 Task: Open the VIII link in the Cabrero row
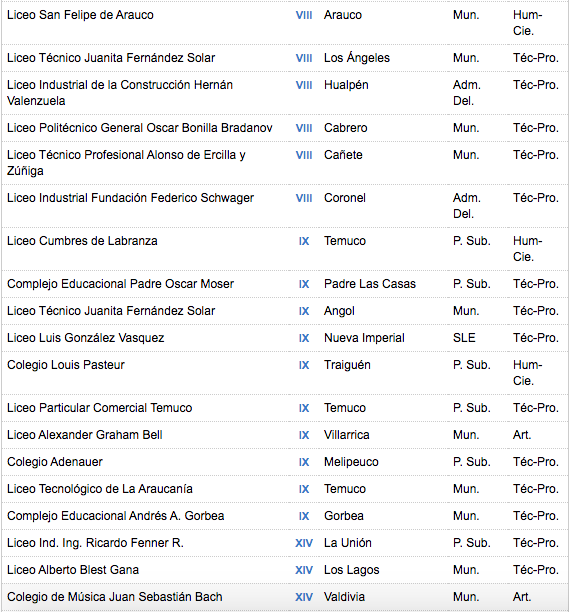304,128
